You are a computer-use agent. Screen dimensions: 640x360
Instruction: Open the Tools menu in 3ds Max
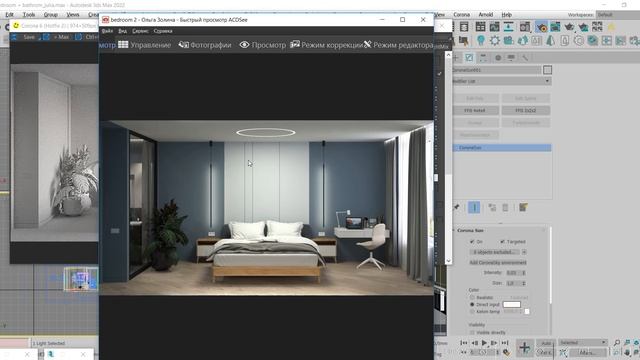click(29, 14)
